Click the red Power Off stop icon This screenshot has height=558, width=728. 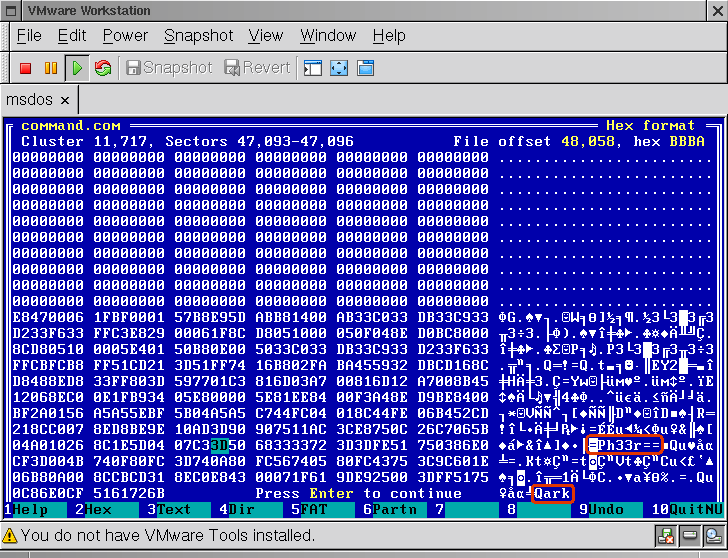tap(26, 68)
